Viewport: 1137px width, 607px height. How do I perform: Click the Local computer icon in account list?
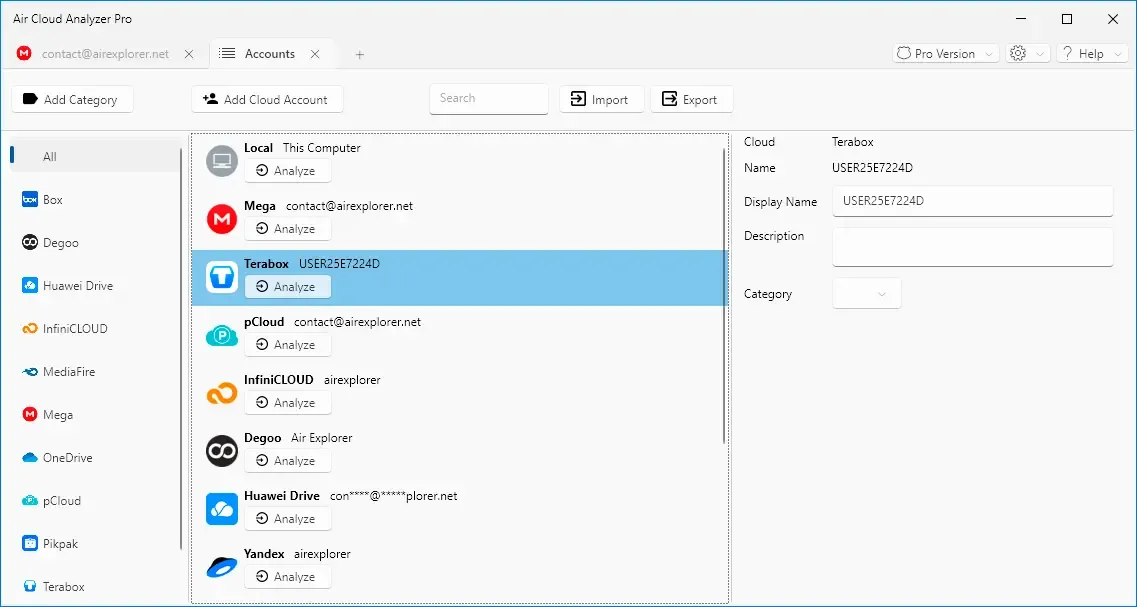pos(222,160)
